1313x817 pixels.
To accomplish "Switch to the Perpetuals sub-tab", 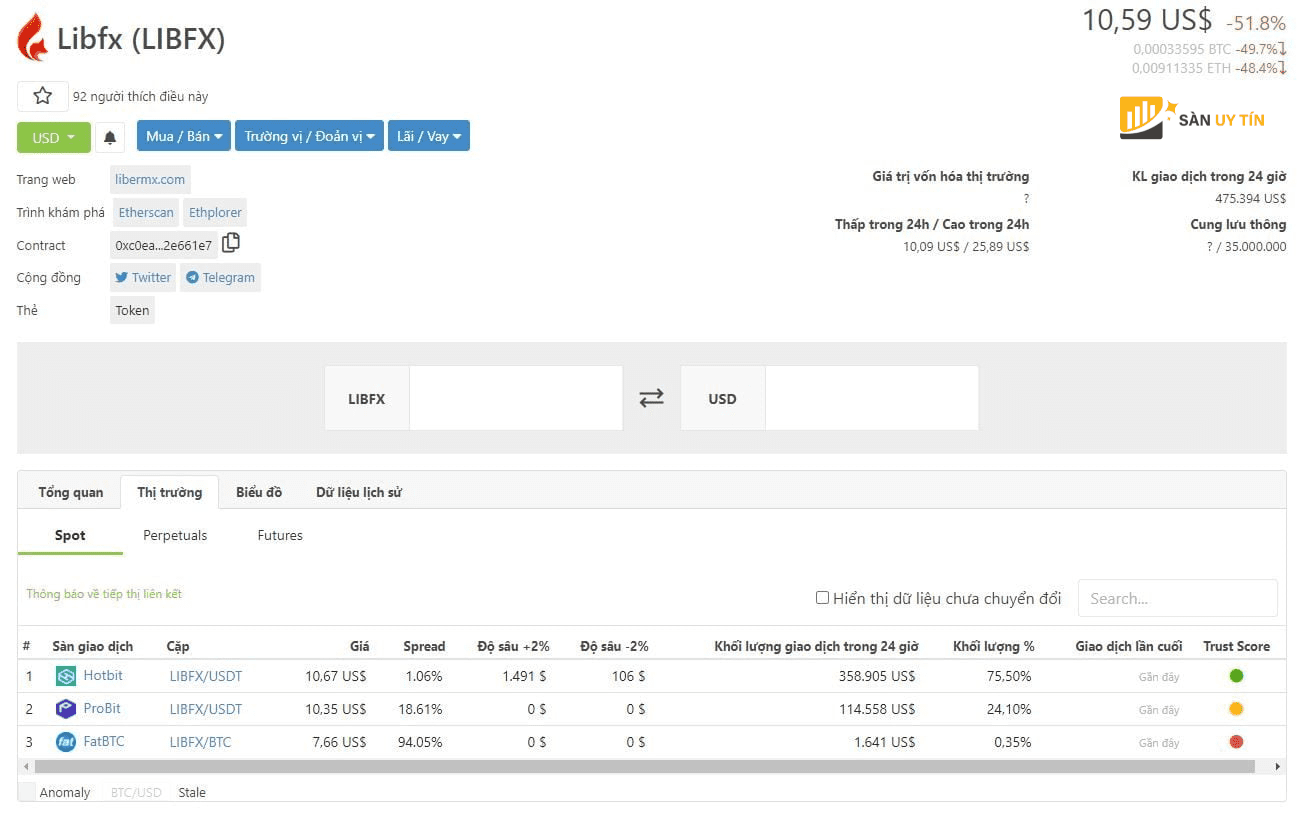I will pos(175,535).
